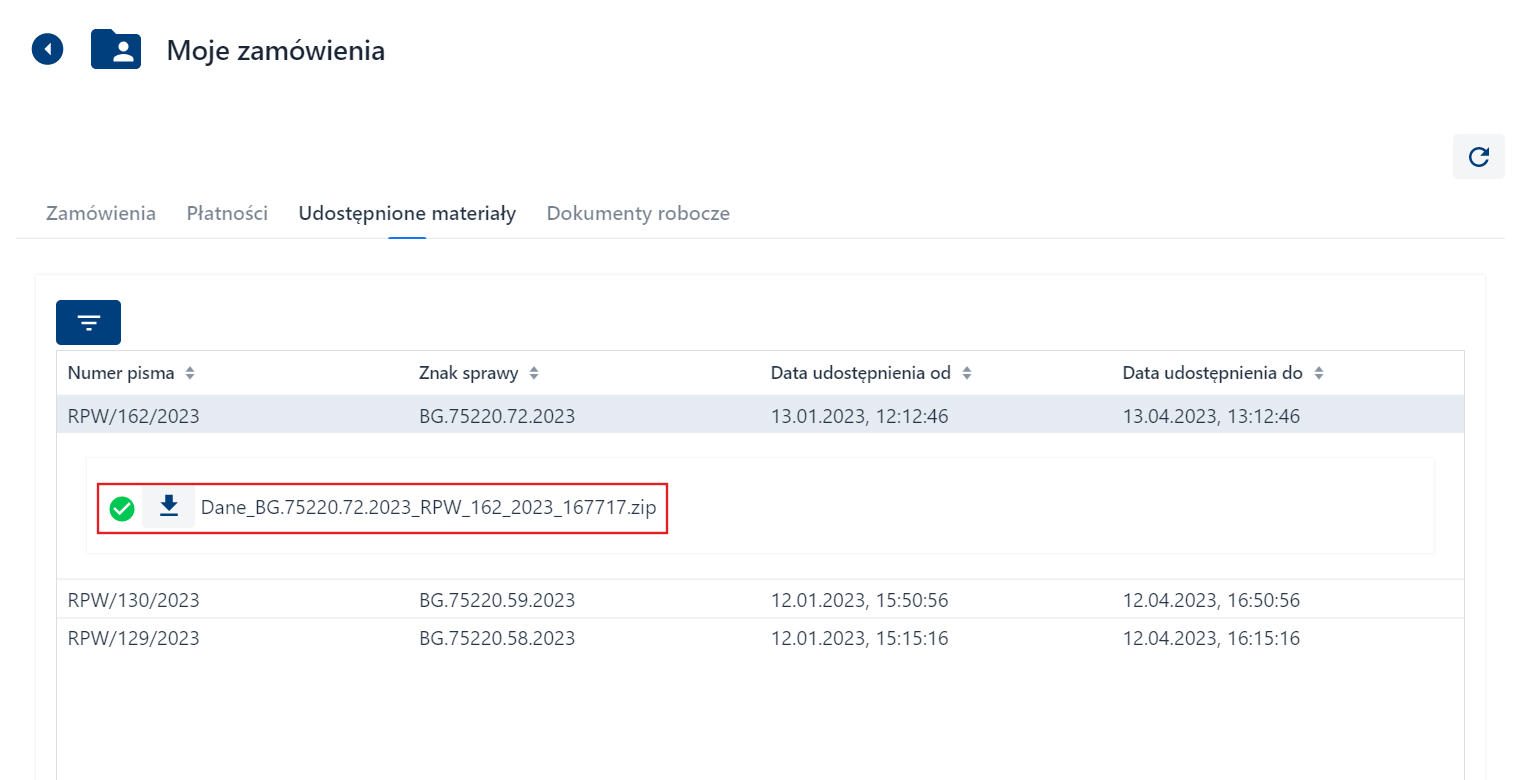This screenshot has width=1522, height=780.
Task: Click the refresh icon button
Action: pos(1478,157)
